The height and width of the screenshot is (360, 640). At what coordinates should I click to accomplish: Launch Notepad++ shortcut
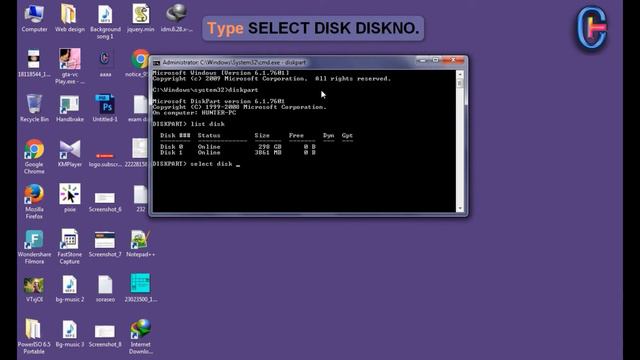click(140, 243)
